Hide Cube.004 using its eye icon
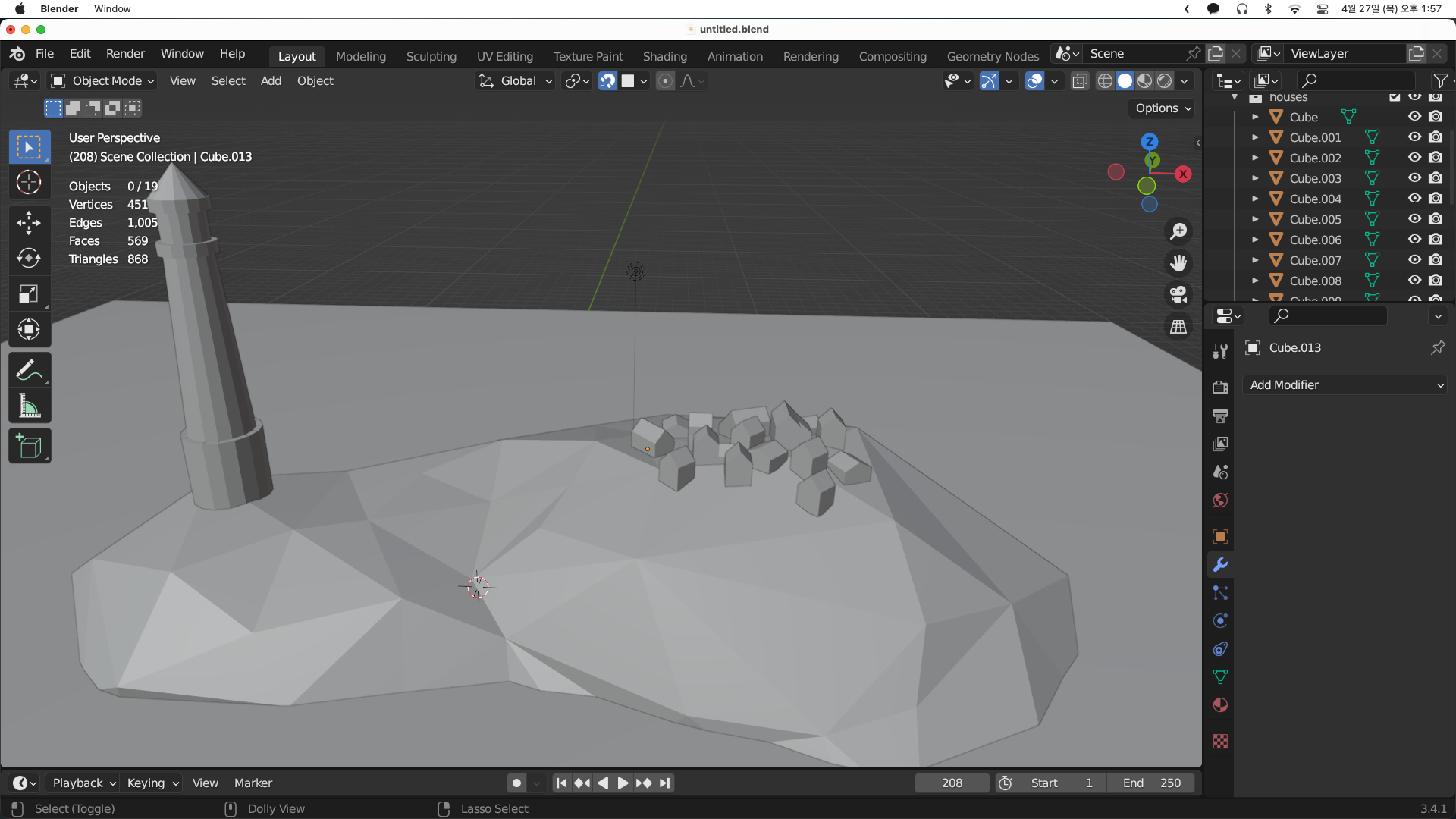Viewport: 1456px width, 819px height. 1414,199
